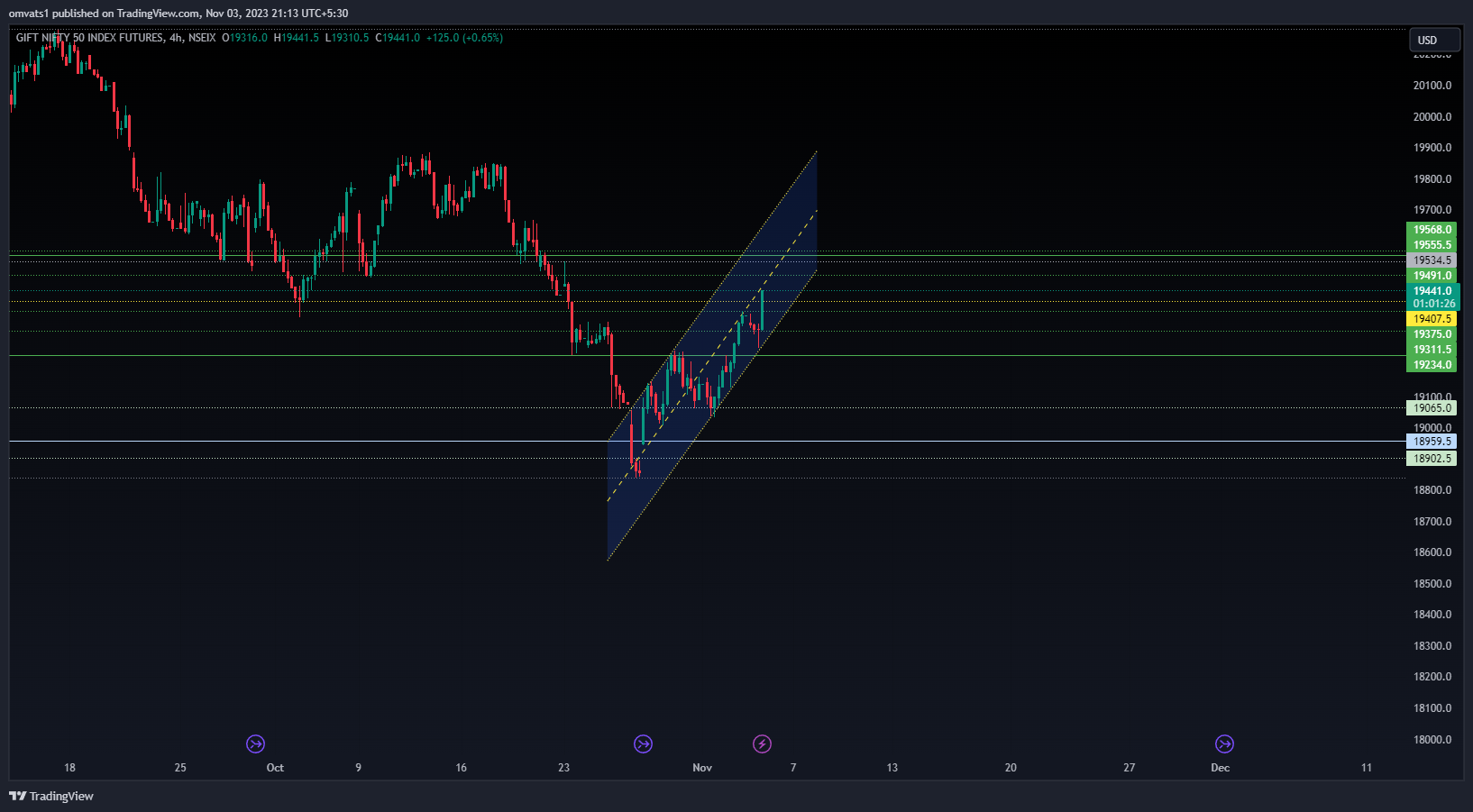
Task: Open the event marker icon between 23 and Nov
Action: 643,744
